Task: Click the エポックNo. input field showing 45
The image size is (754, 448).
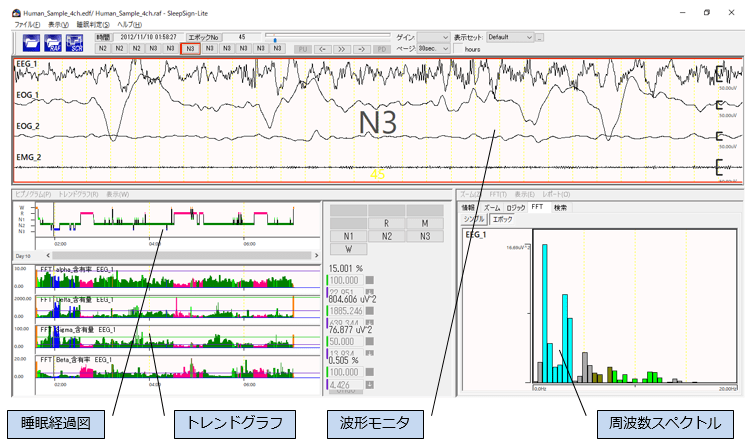Action: [x=255, y=36]
